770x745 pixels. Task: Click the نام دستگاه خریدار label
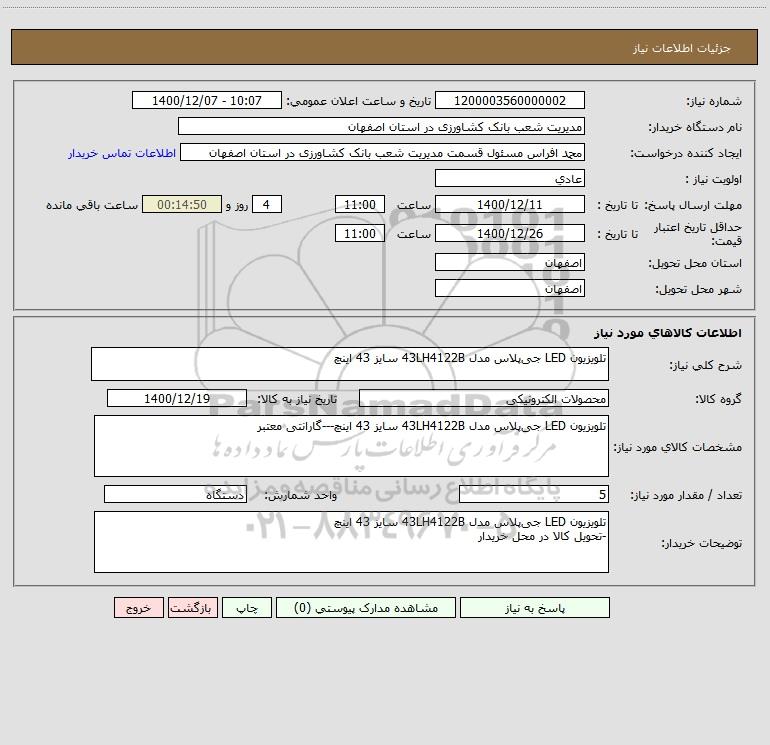695,127
